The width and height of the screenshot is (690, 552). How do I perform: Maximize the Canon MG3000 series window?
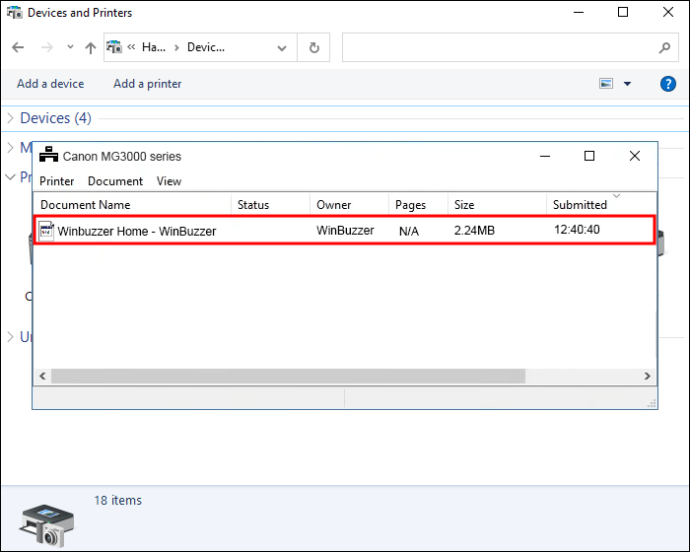tap(589, 156)
